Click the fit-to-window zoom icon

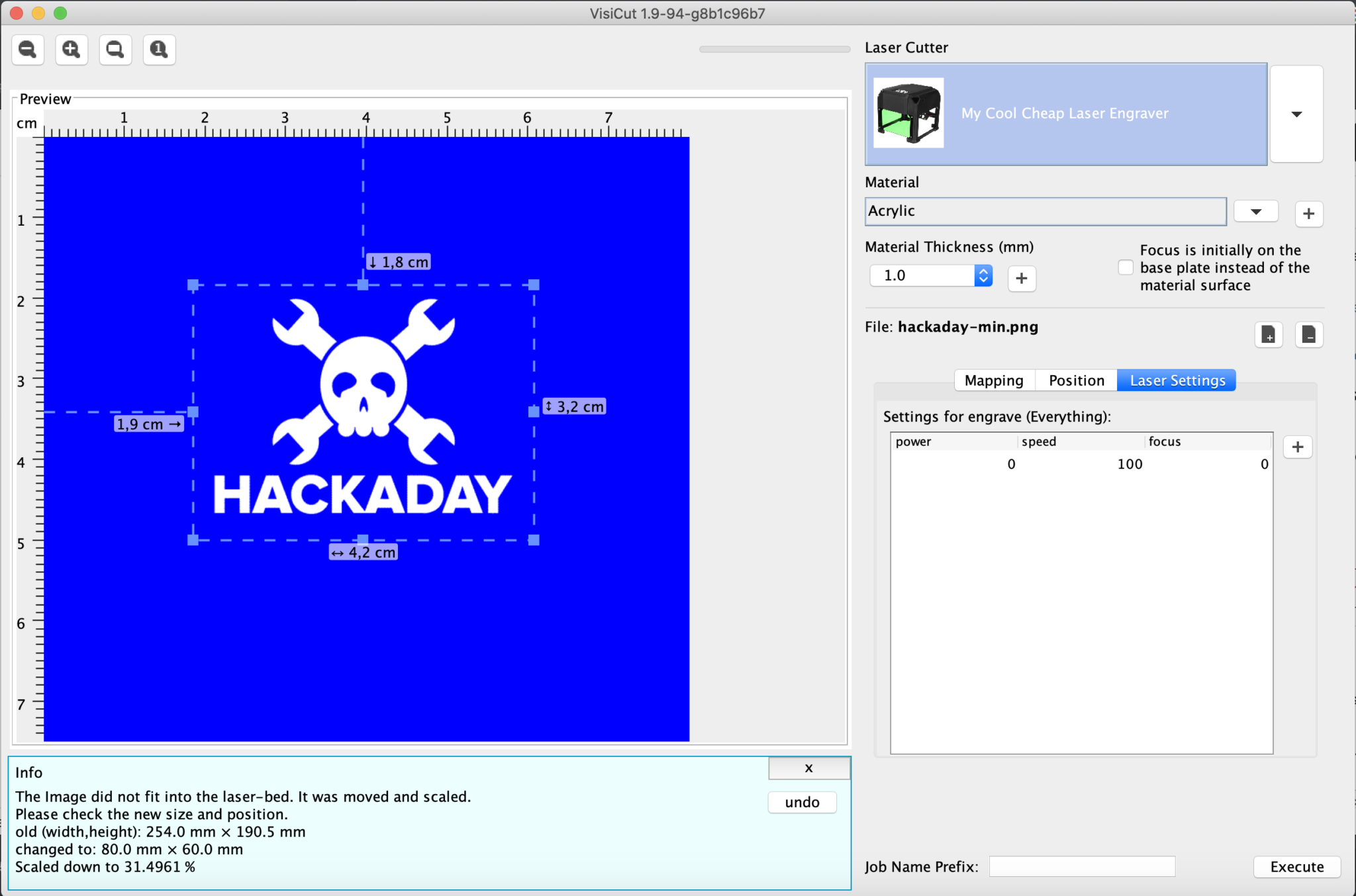click(115, 49)
